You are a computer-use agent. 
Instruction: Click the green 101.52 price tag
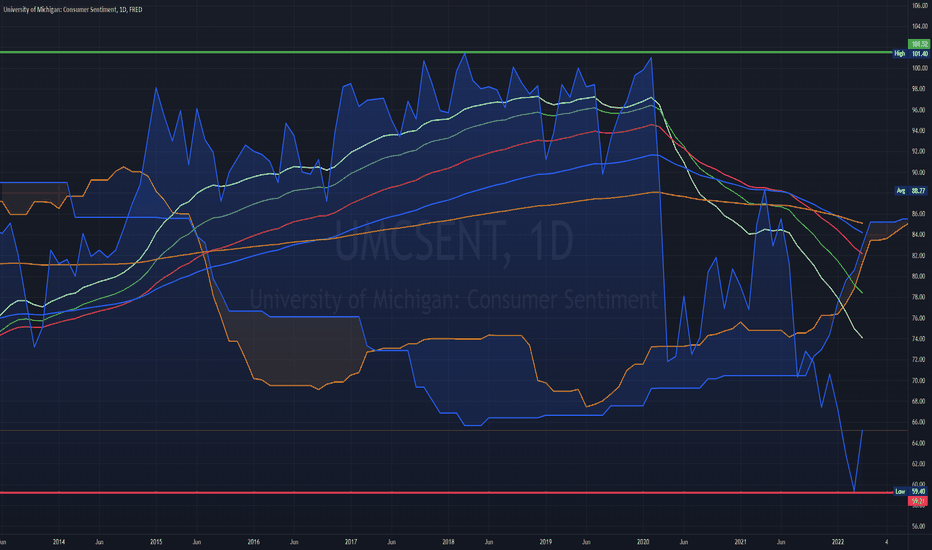920,44
